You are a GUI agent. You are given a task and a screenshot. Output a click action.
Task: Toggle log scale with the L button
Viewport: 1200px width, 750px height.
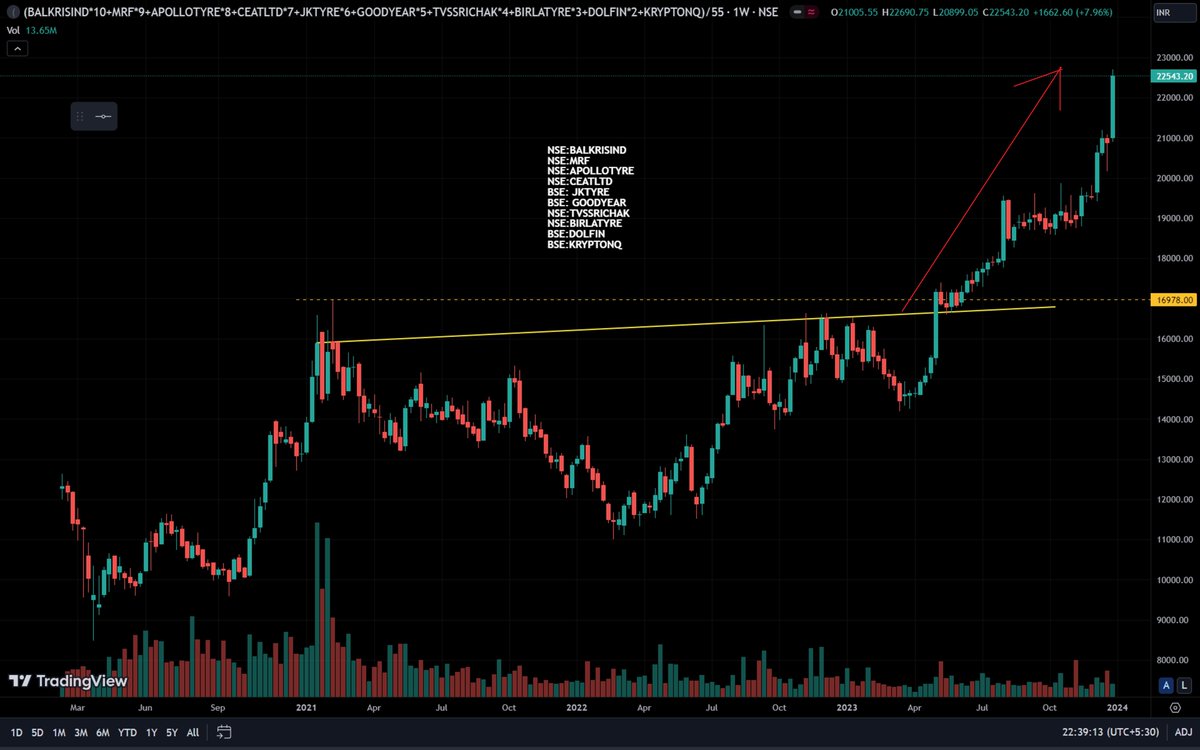pyautogui.click(x=1182, y=685)
